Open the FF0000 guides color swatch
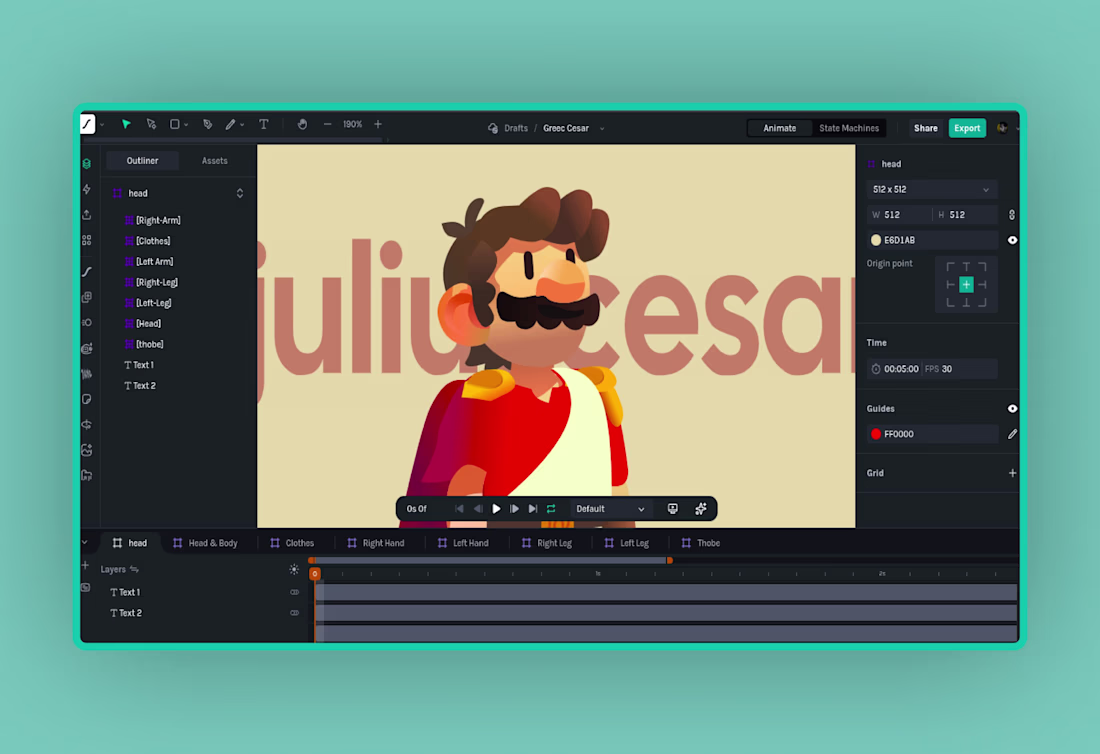The height and width of the screenshot is (754, 1100). click(876, 434)
